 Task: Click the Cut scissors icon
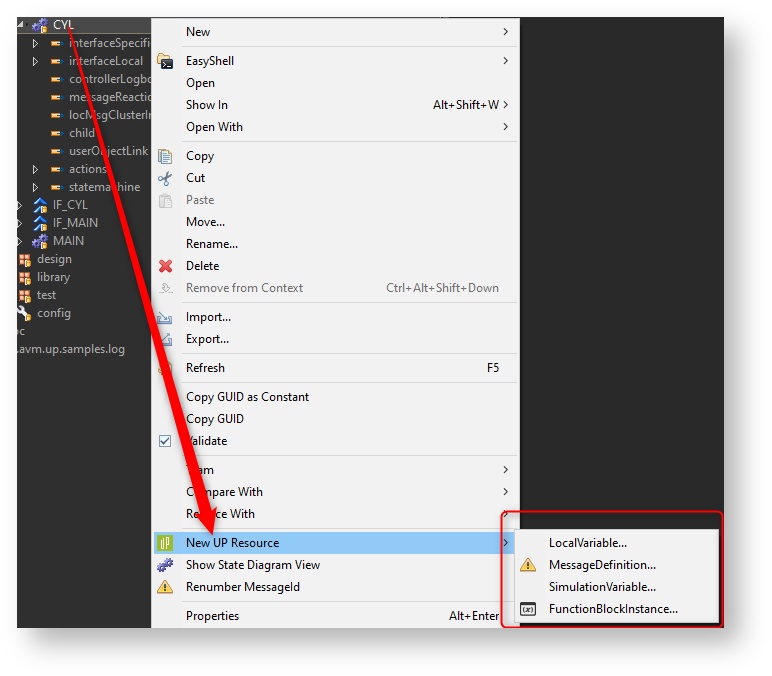point(165,178)
